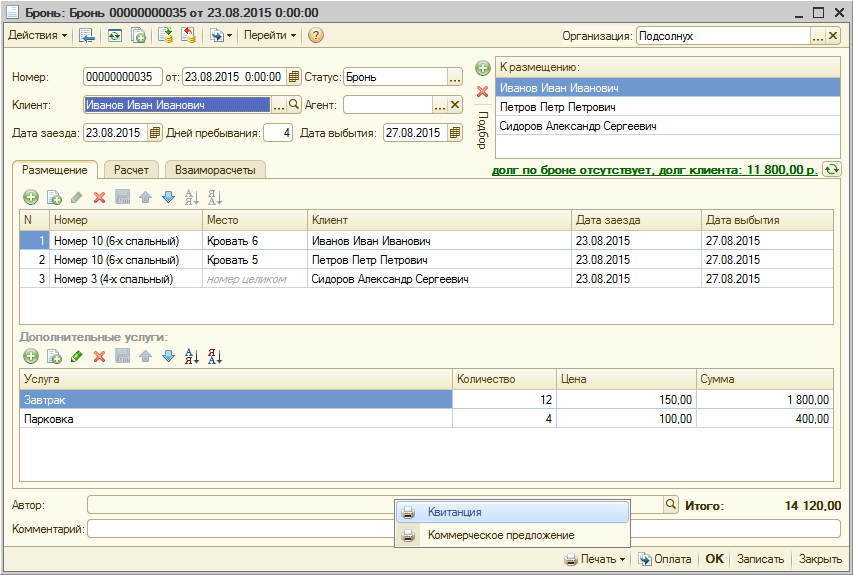Select Петров Петр Петрович in the К размещению list
Viewport: 853px width, 575px height.
[x=667, y=107]
